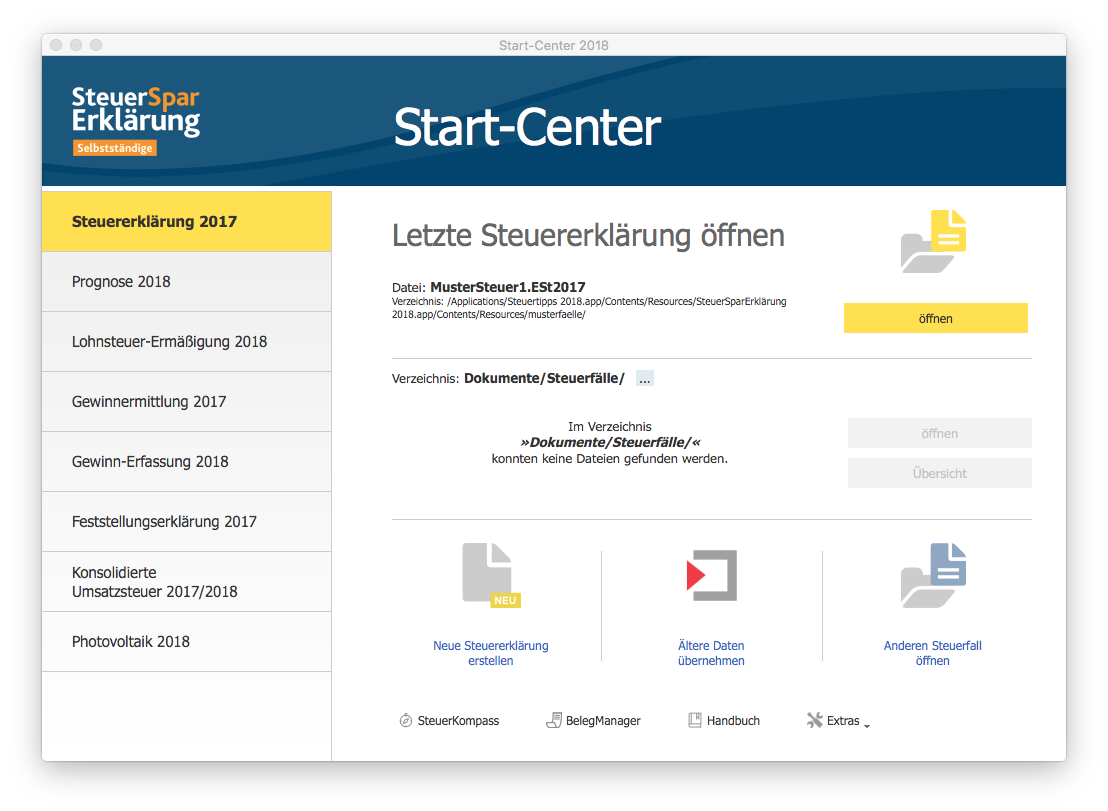Viewport: 1108px width, 811px height.
Task: Select the Photovoltaik 2018 tab
Action: pos(187,641)
